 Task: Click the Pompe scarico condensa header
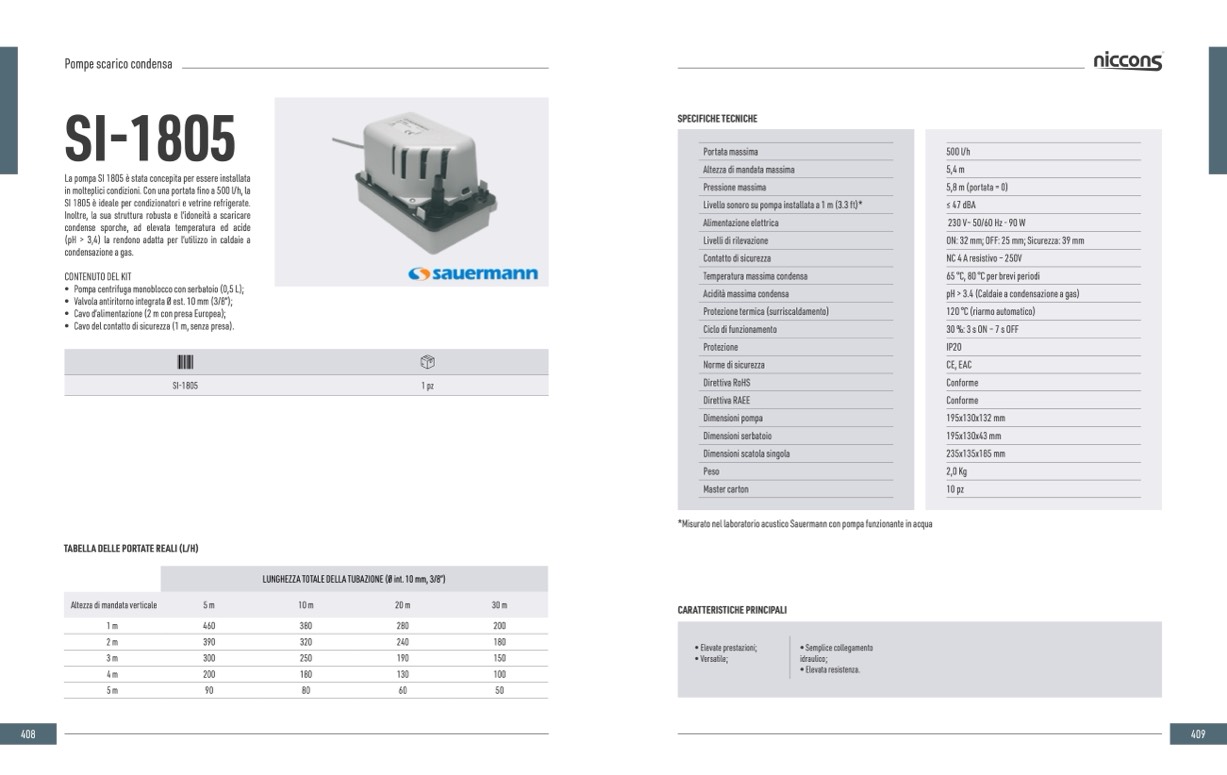[x=118, y=64]
